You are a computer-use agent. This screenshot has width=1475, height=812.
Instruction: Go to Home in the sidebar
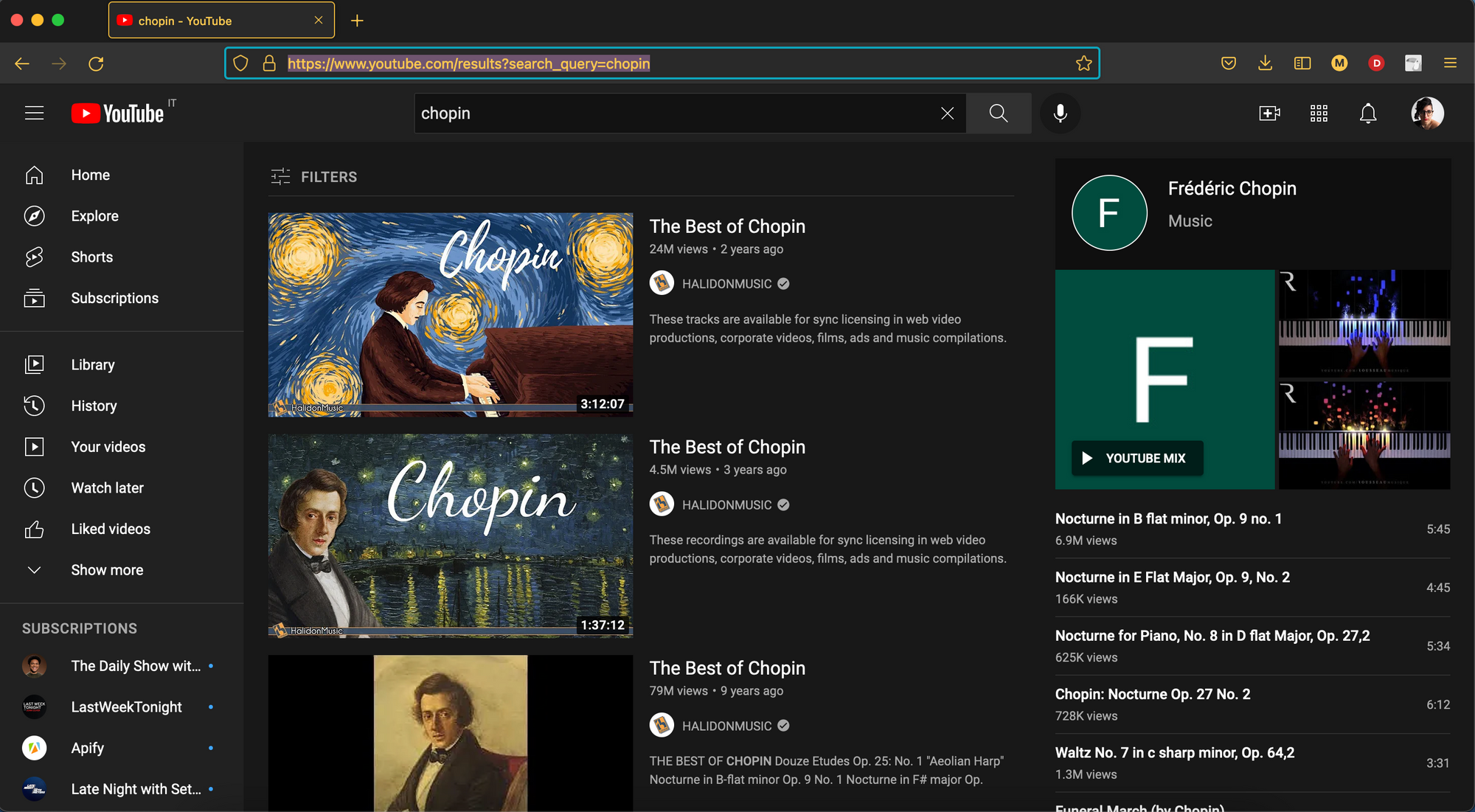(122, 175)
